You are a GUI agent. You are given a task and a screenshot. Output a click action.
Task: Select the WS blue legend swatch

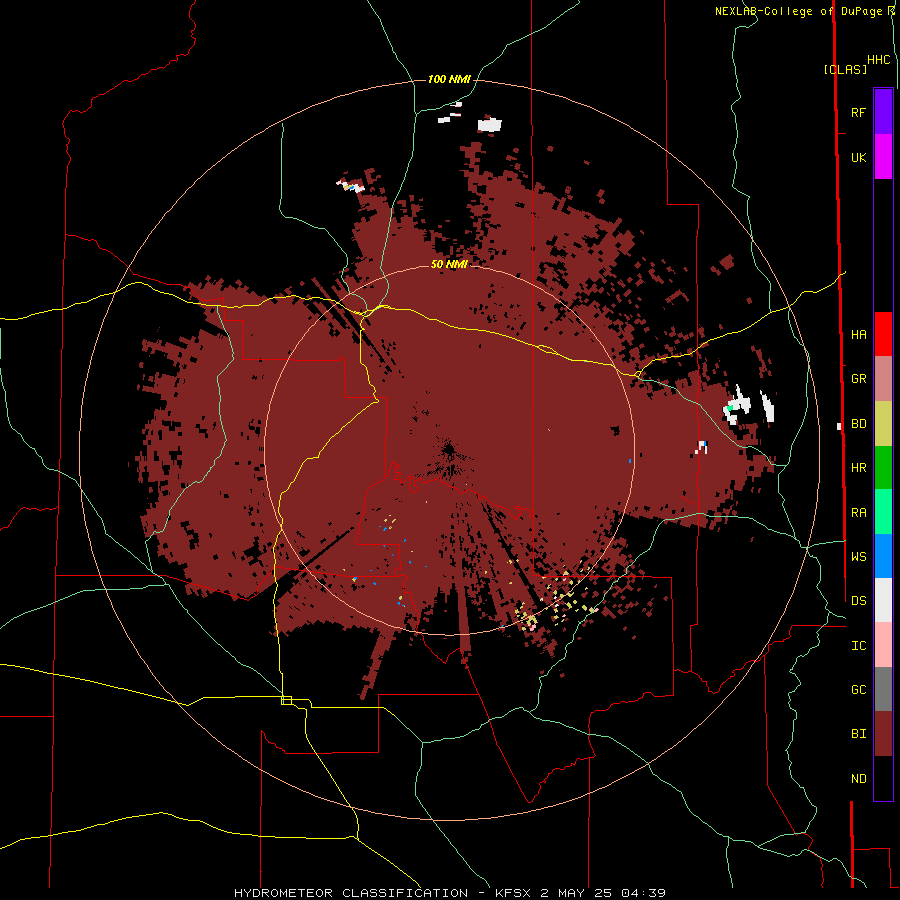pyautogui.click(x=883, y=556)
